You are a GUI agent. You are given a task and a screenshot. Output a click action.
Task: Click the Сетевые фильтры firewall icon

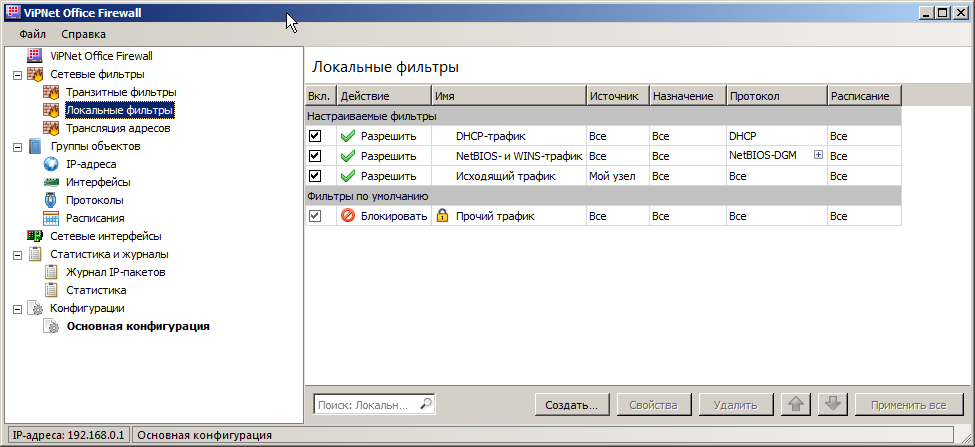tap(35, 74)
